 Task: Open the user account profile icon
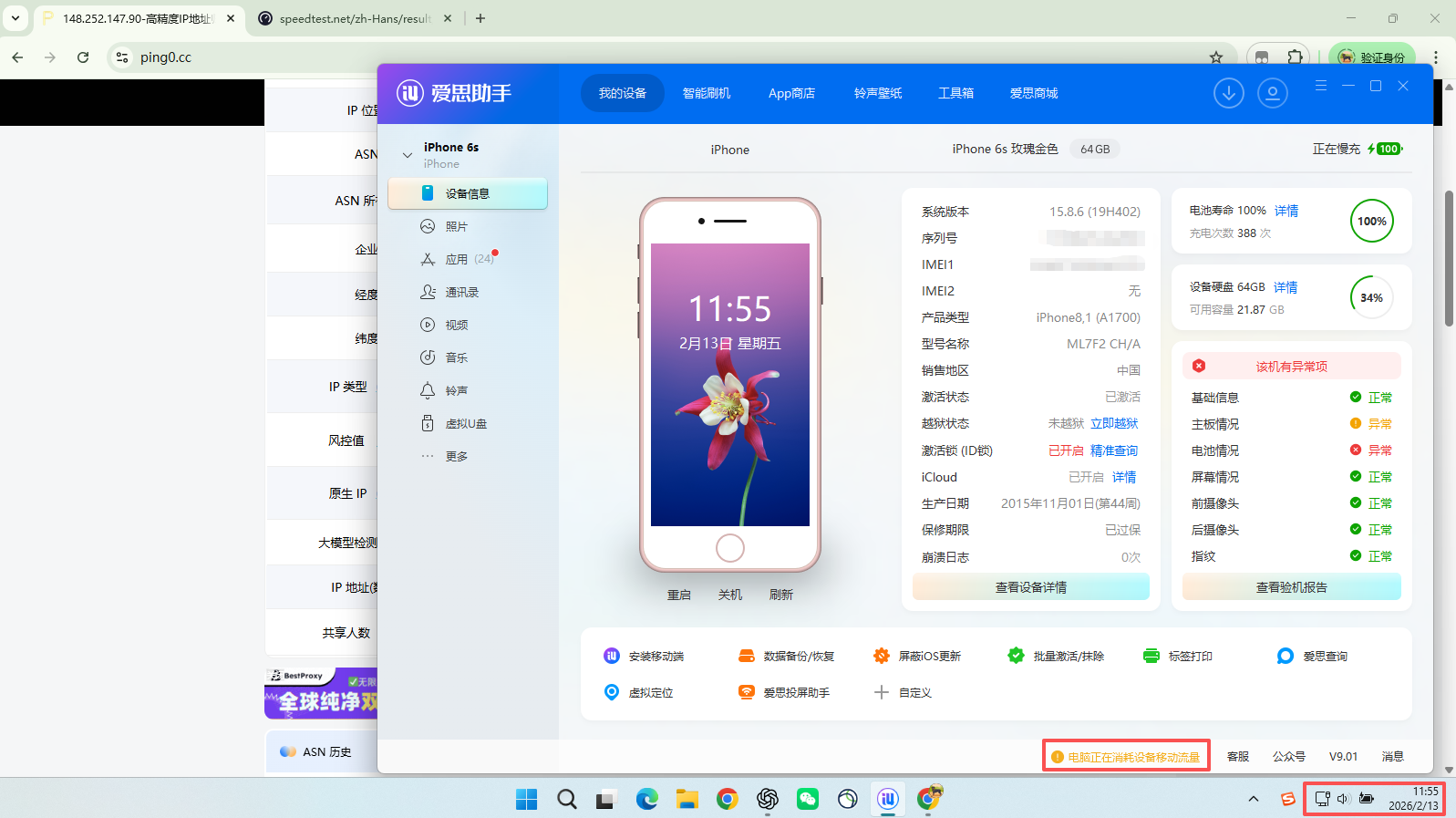pos(1272,93)
